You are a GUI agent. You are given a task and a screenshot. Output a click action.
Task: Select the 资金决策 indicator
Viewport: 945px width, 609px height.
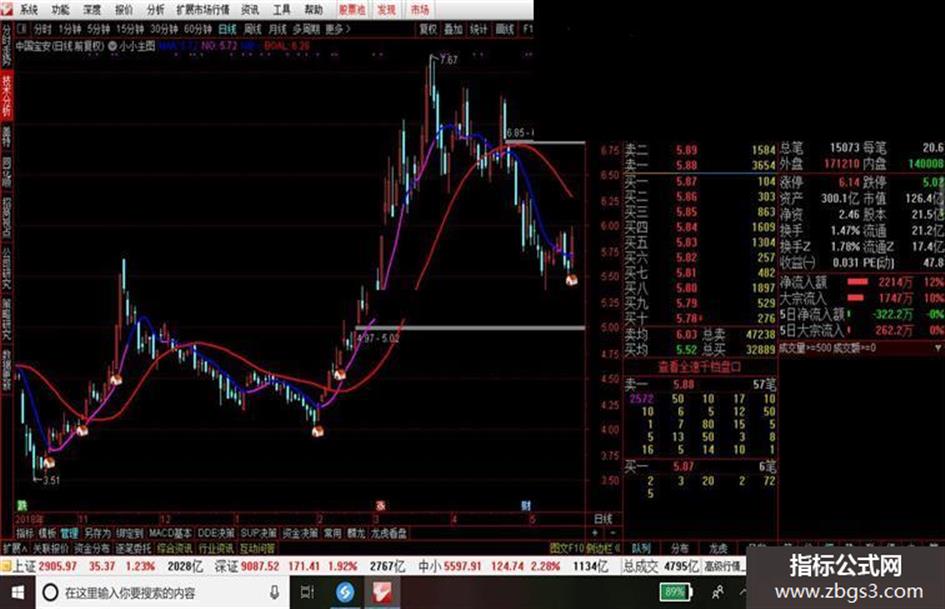click(300, 533)
